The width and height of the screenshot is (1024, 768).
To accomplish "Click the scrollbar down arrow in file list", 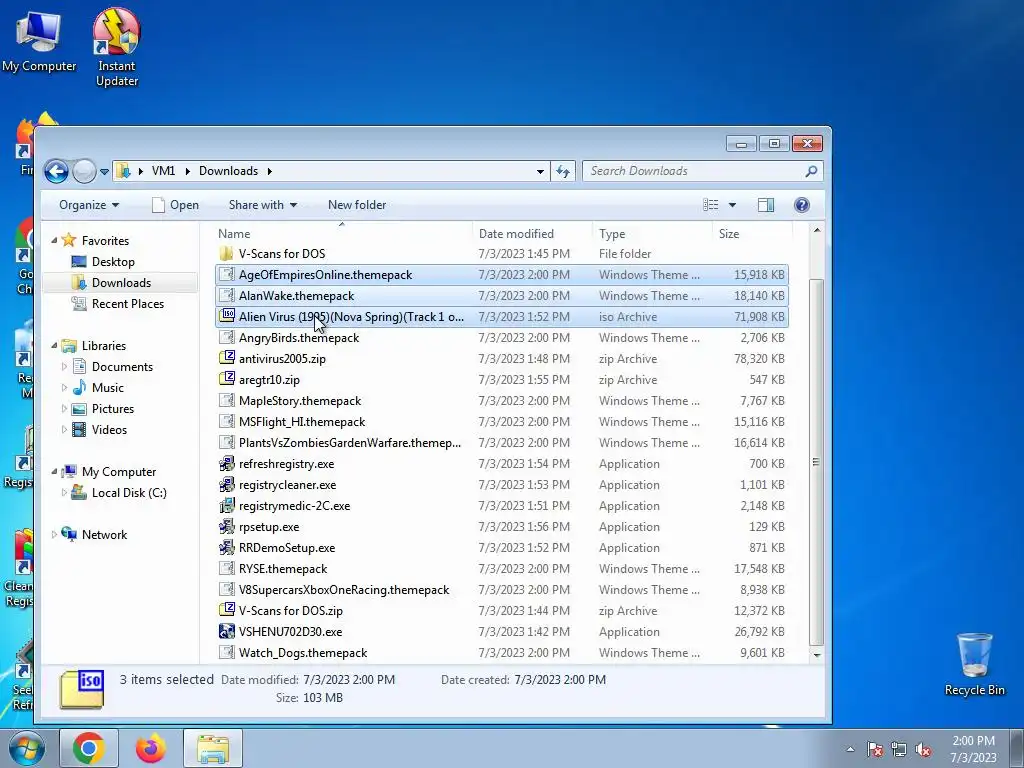I will (x=816, y=654).
